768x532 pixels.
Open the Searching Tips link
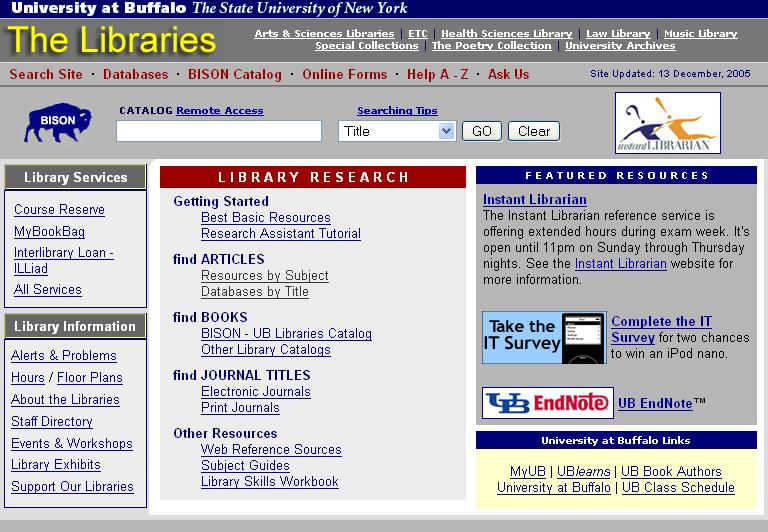(x=397, y=111)
